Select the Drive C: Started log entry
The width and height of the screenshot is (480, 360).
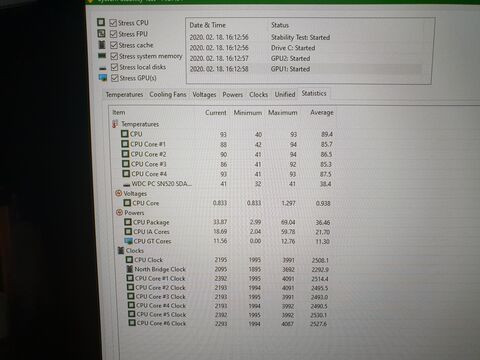coord(305,48)
